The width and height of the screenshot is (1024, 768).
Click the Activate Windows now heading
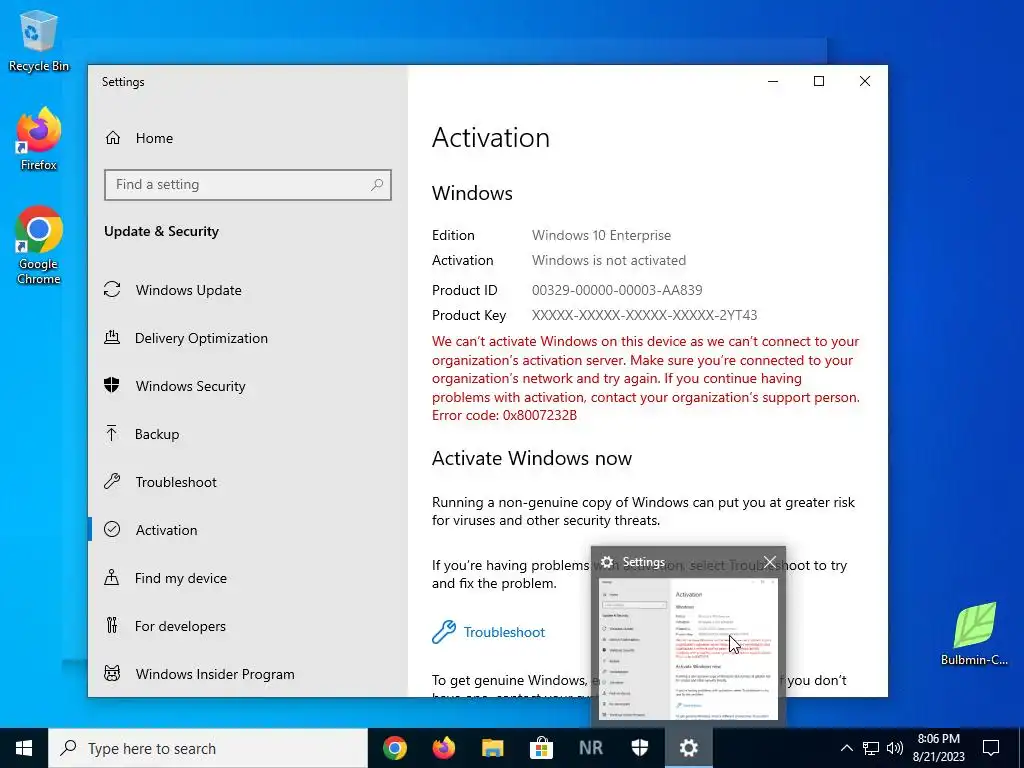pyautogui.click(x=532, y=458)
